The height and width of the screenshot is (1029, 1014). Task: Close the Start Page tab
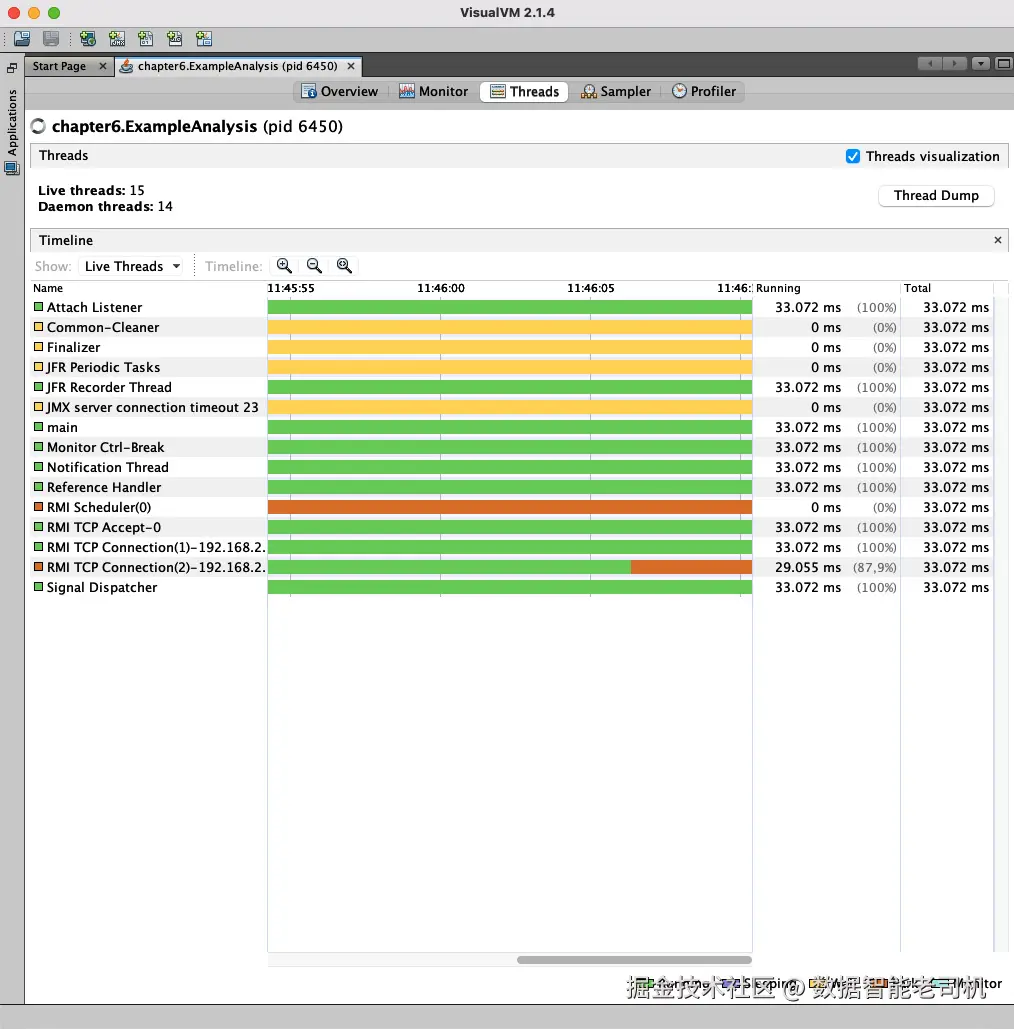pos(102,66)
